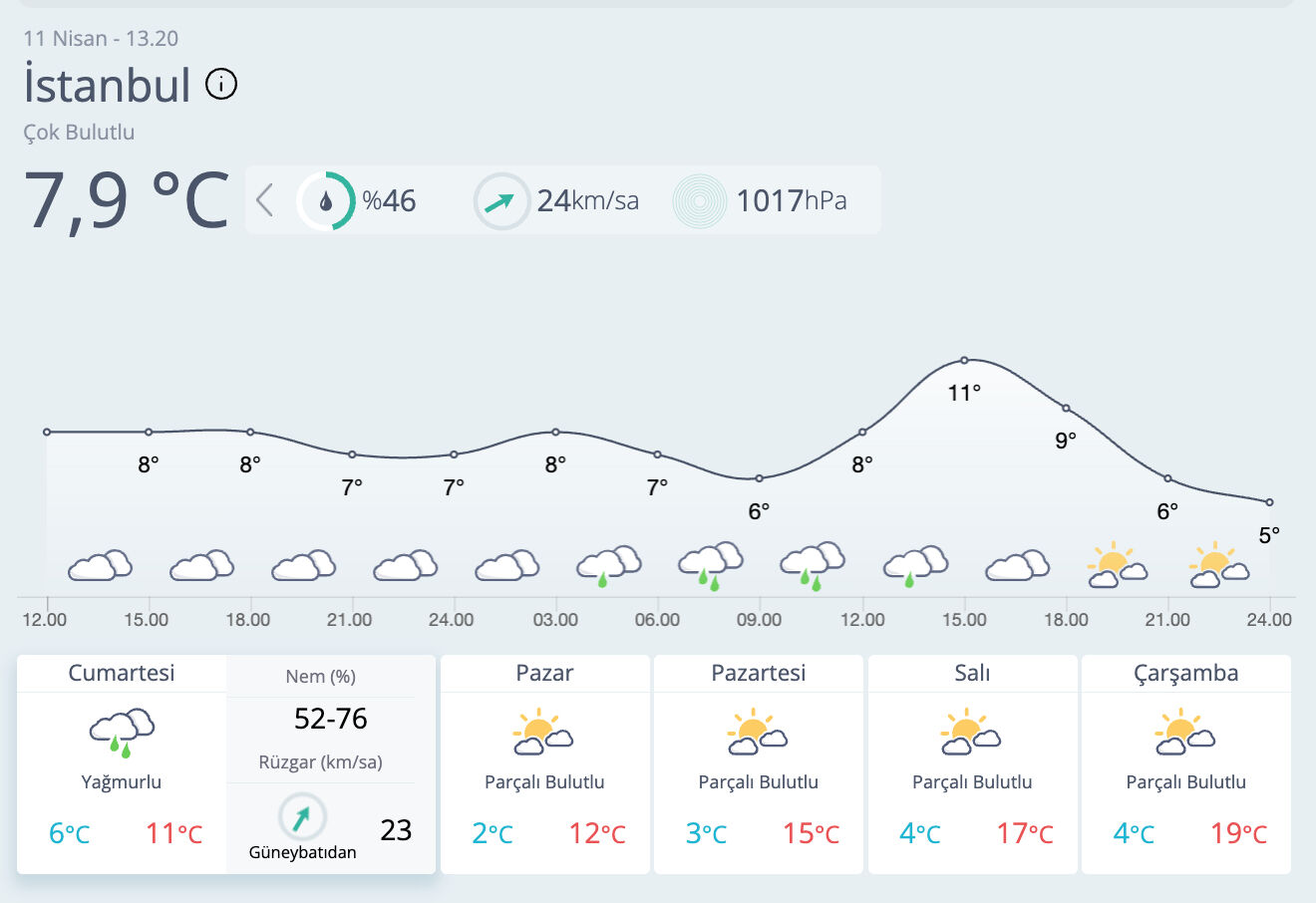This screenshot has width=1316, height=903.
Task: Open the info icon next to İstanbul
Action: coord(221,84)
